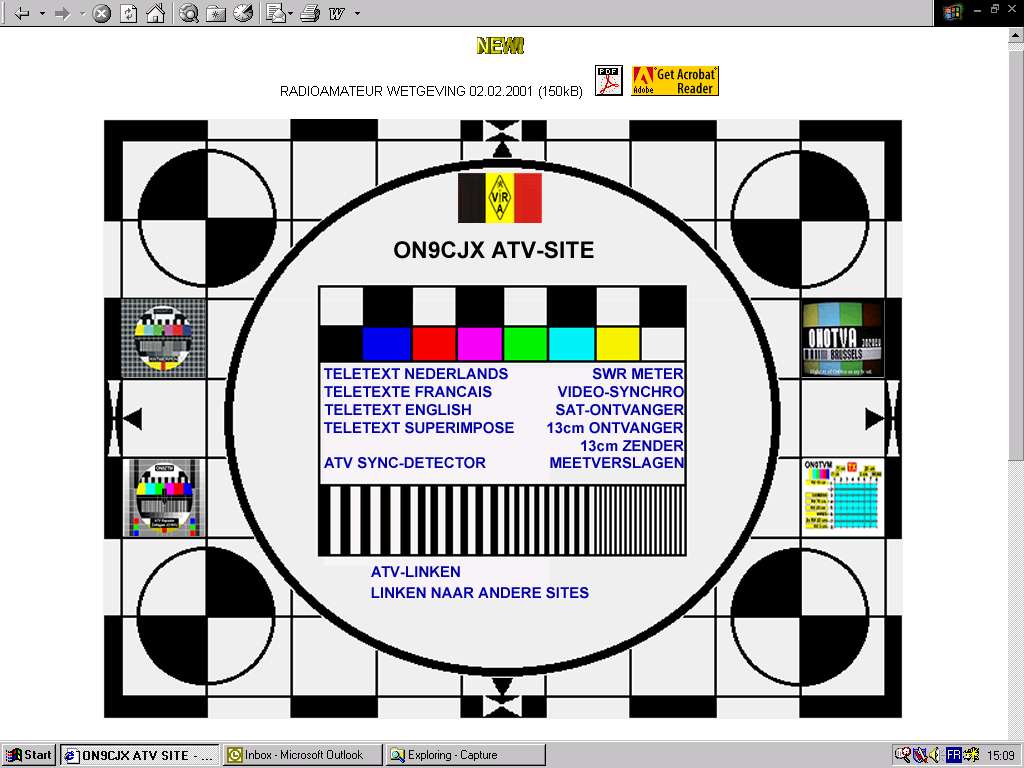Open the TELETEXT SUPERIMPOSE link
Image resolution: width=1024 pixels, height=768 pixels.
[x=419, y=428]
